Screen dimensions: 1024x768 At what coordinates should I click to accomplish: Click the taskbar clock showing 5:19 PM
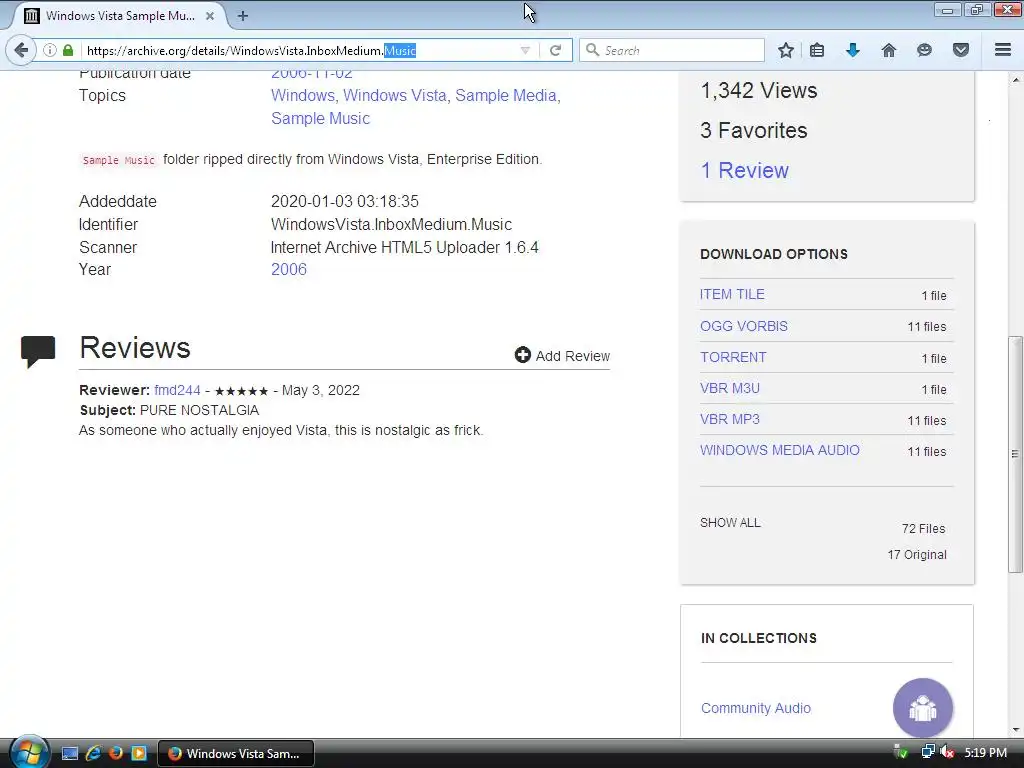point(985,753)
